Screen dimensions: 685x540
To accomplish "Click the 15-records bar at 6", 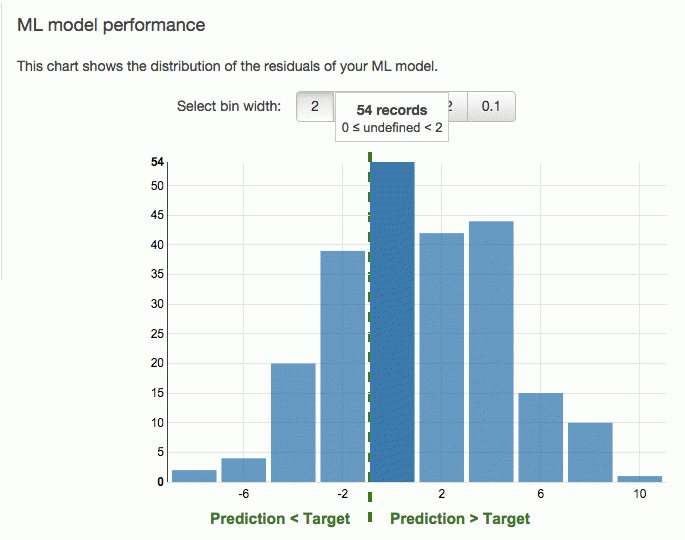I will click(x=541, y=437).
